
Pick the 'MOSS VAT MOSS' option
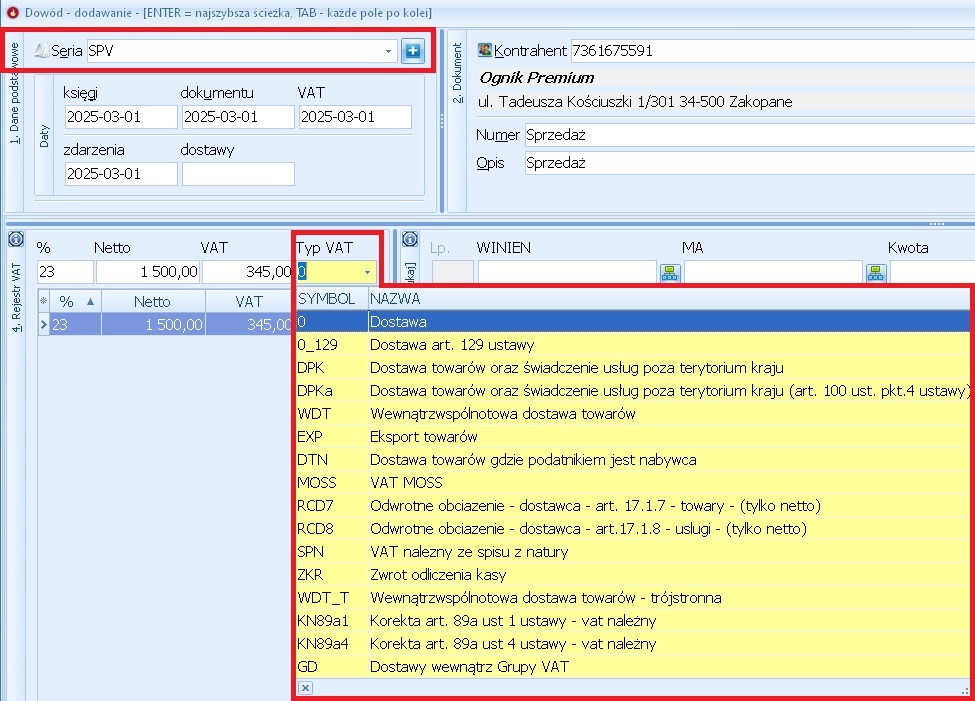(x=633, y=483)
